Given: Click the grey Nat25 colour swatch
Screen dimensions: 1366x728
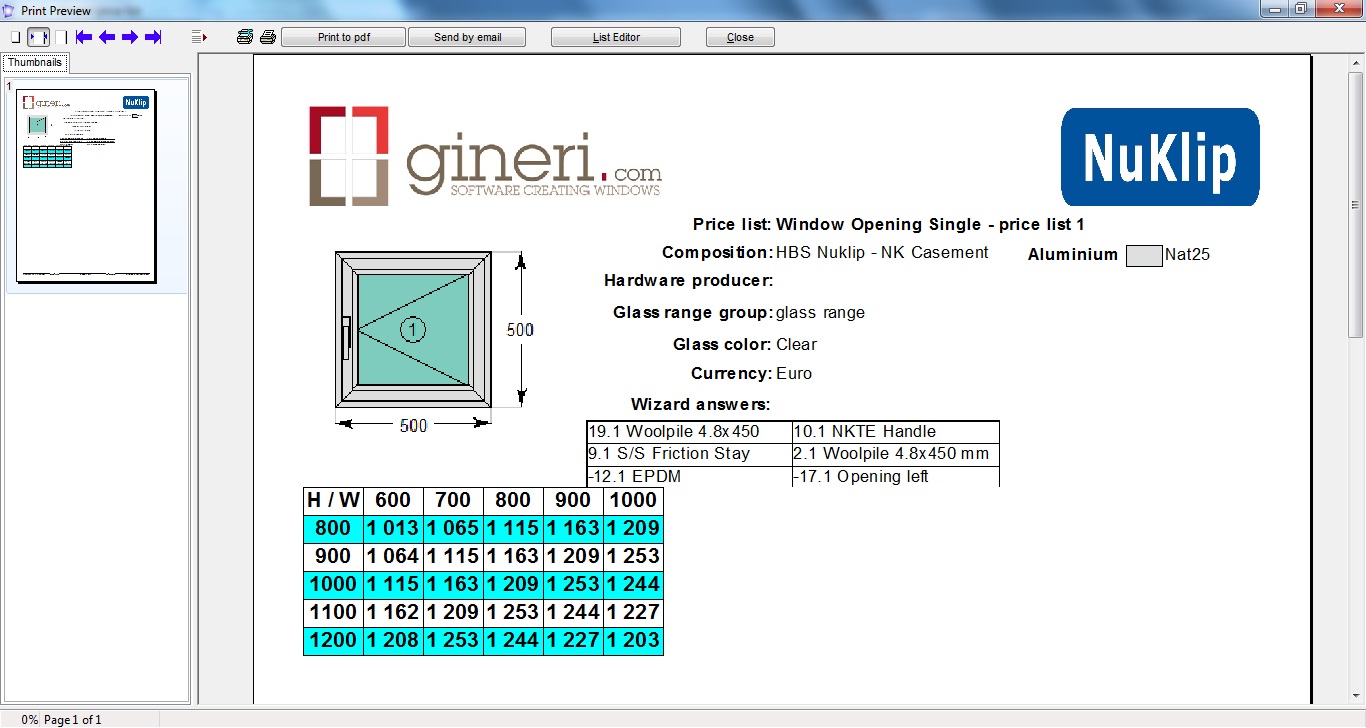Looking at the screenshot, I should click(1144, 255).
